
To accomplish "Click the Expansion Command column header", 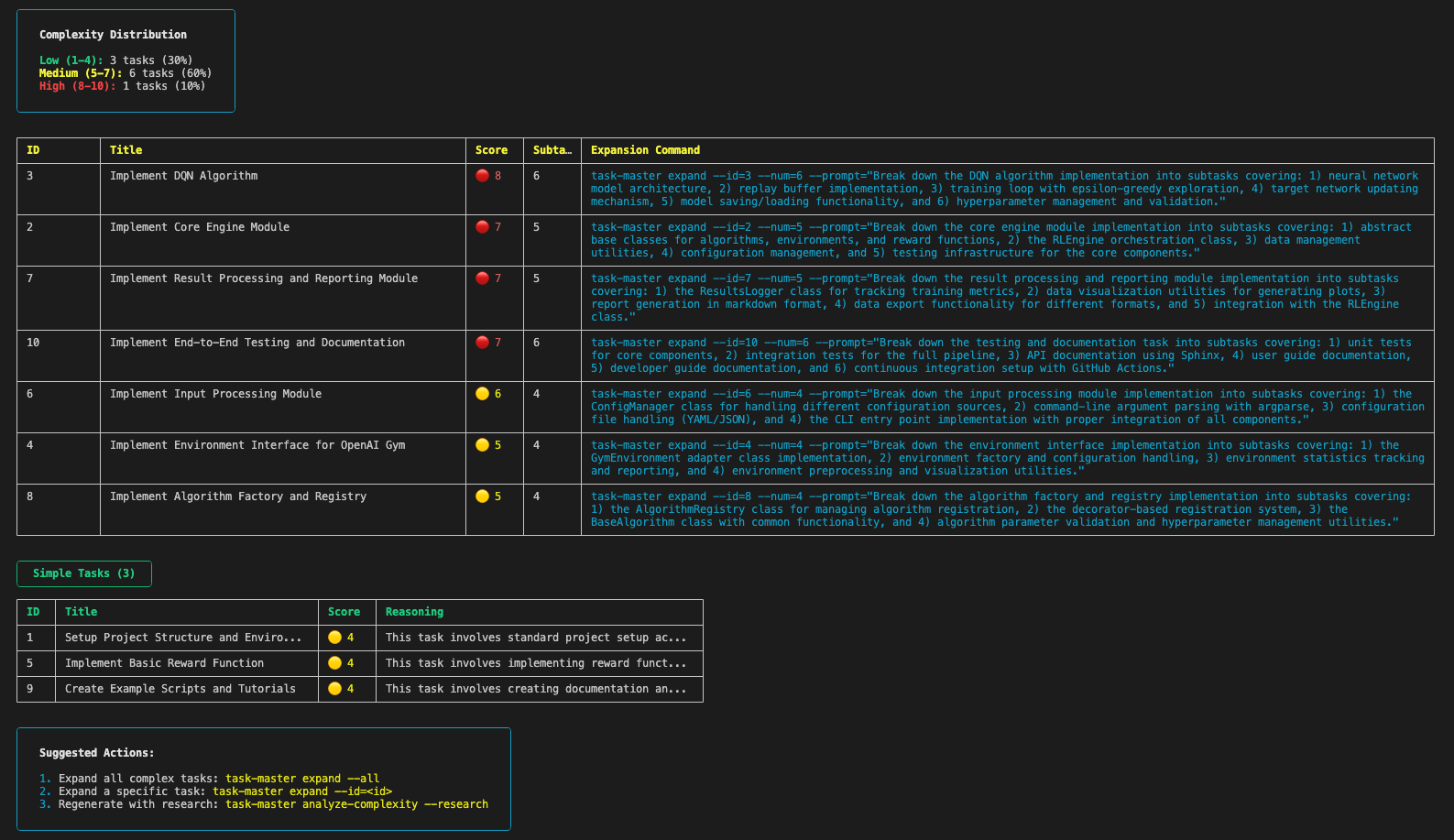I will point(645,150).
